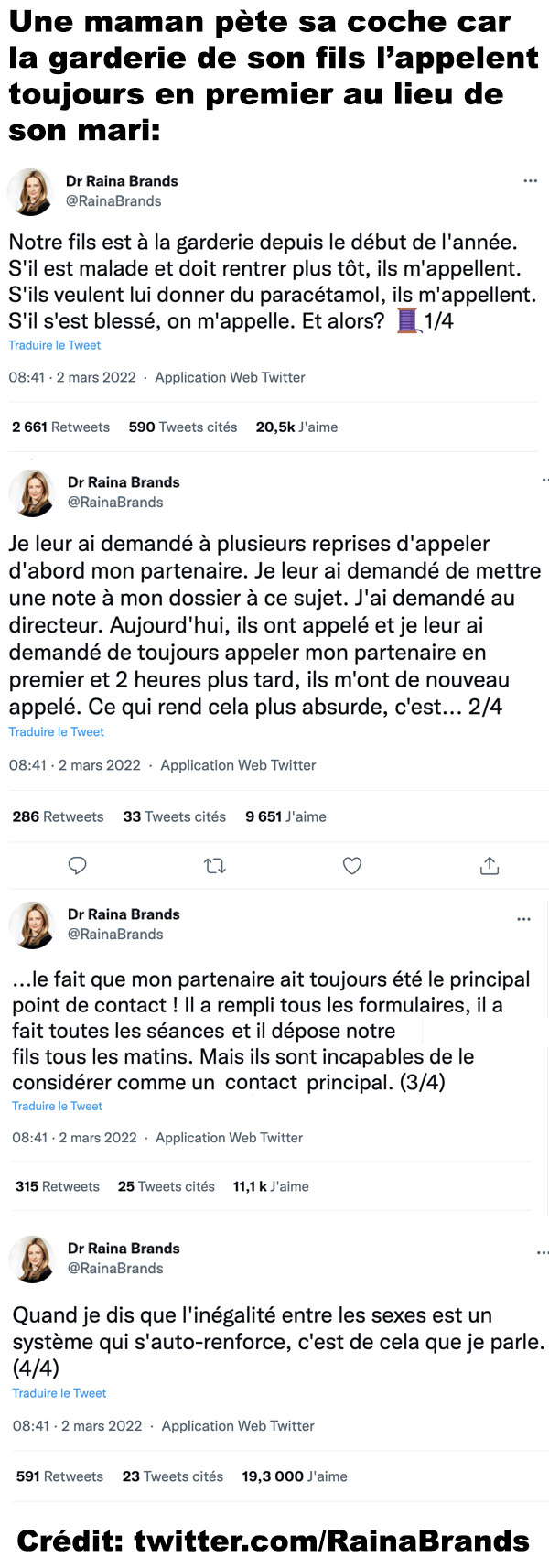549x1568 pixels.
Task: Click "Traduire le Tweet" under the 3/4 tweet
Action: (x=58, y=1106)
